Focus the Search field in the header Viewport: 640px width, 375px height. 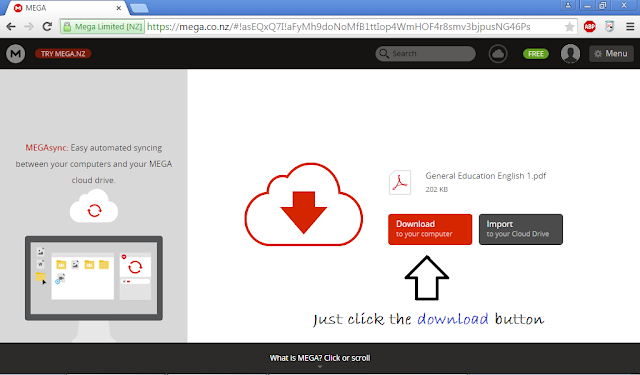coord(425,53)
